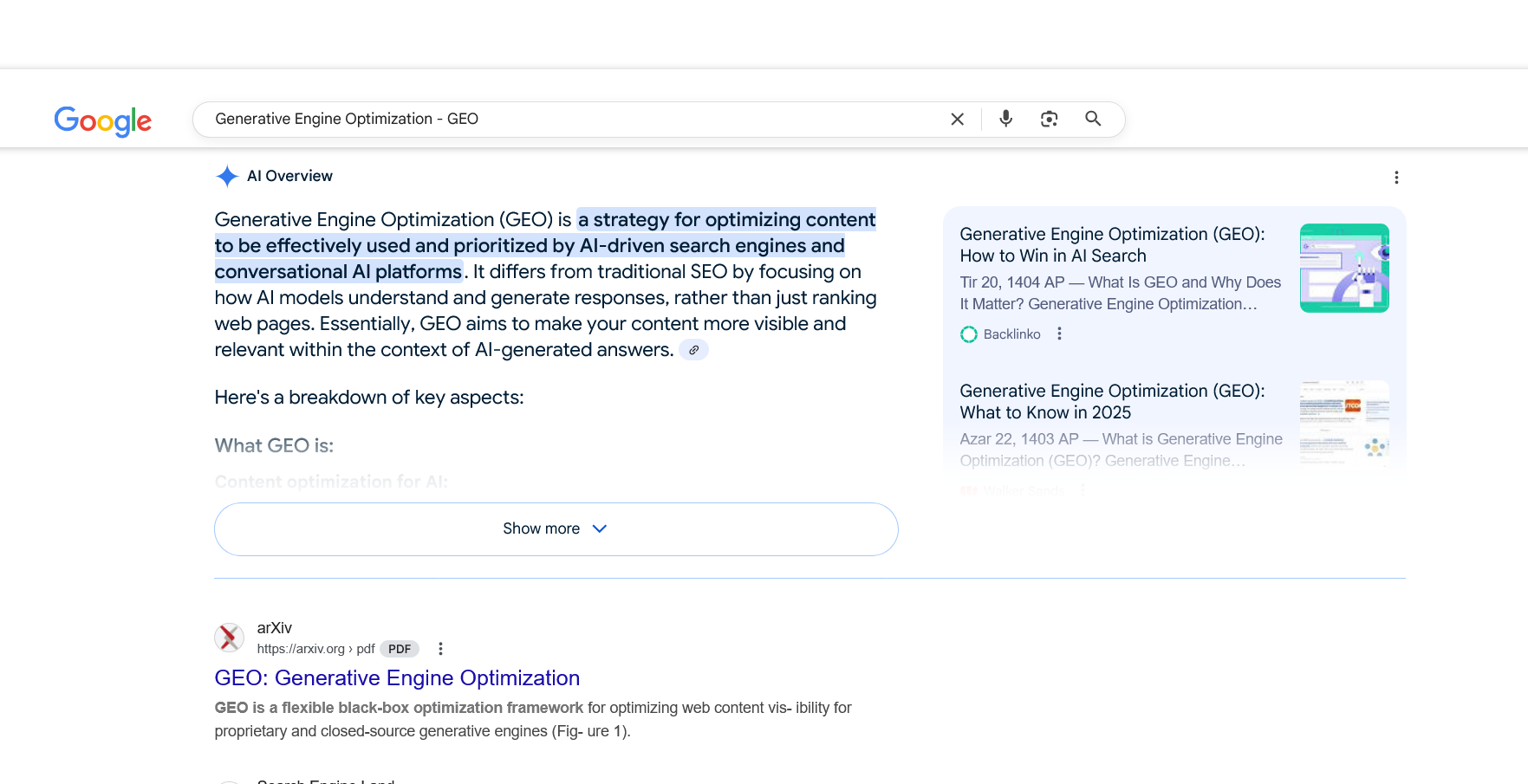The height and width of the screenshot is (784, 1528).
Task: Click 'Here's a breakdown of key aspects:' text
Action: click(369, 398)
